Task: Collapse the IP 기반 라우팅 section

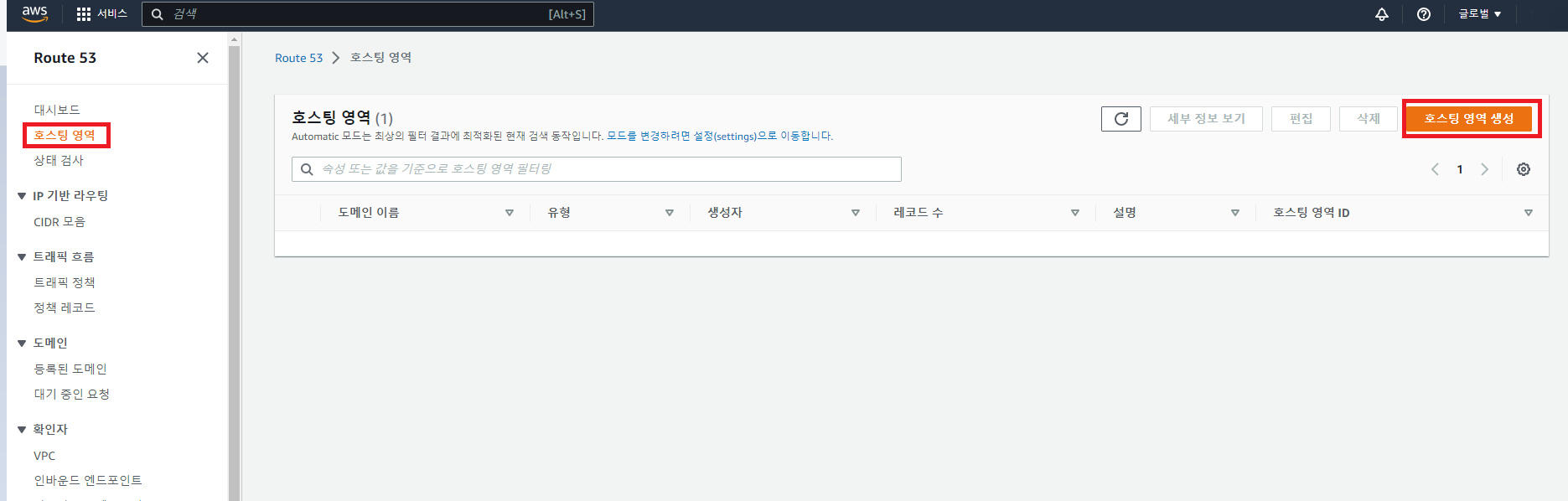Action: [x=22, y=196]
